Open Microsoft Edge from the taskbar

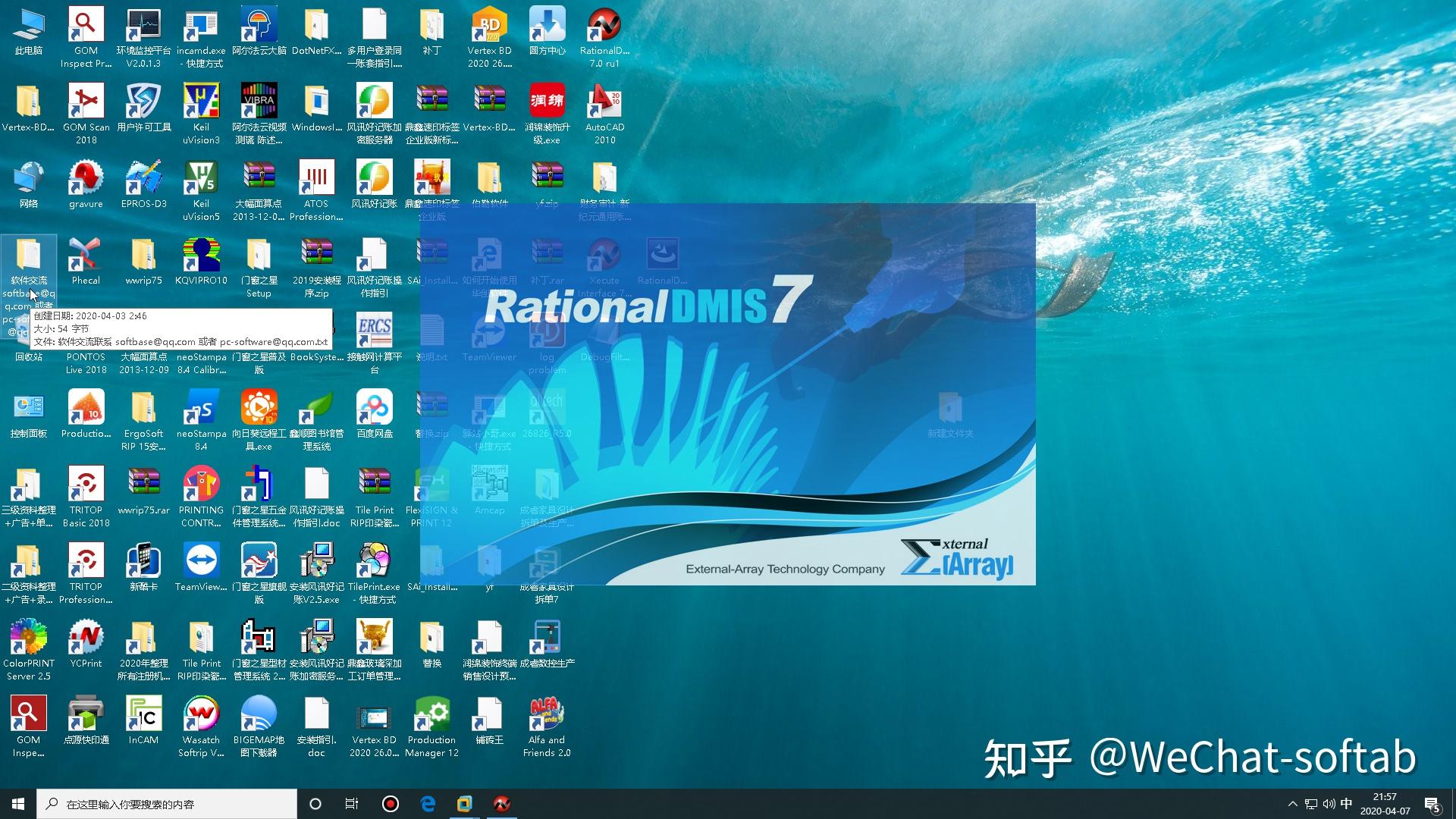(428, 803)
